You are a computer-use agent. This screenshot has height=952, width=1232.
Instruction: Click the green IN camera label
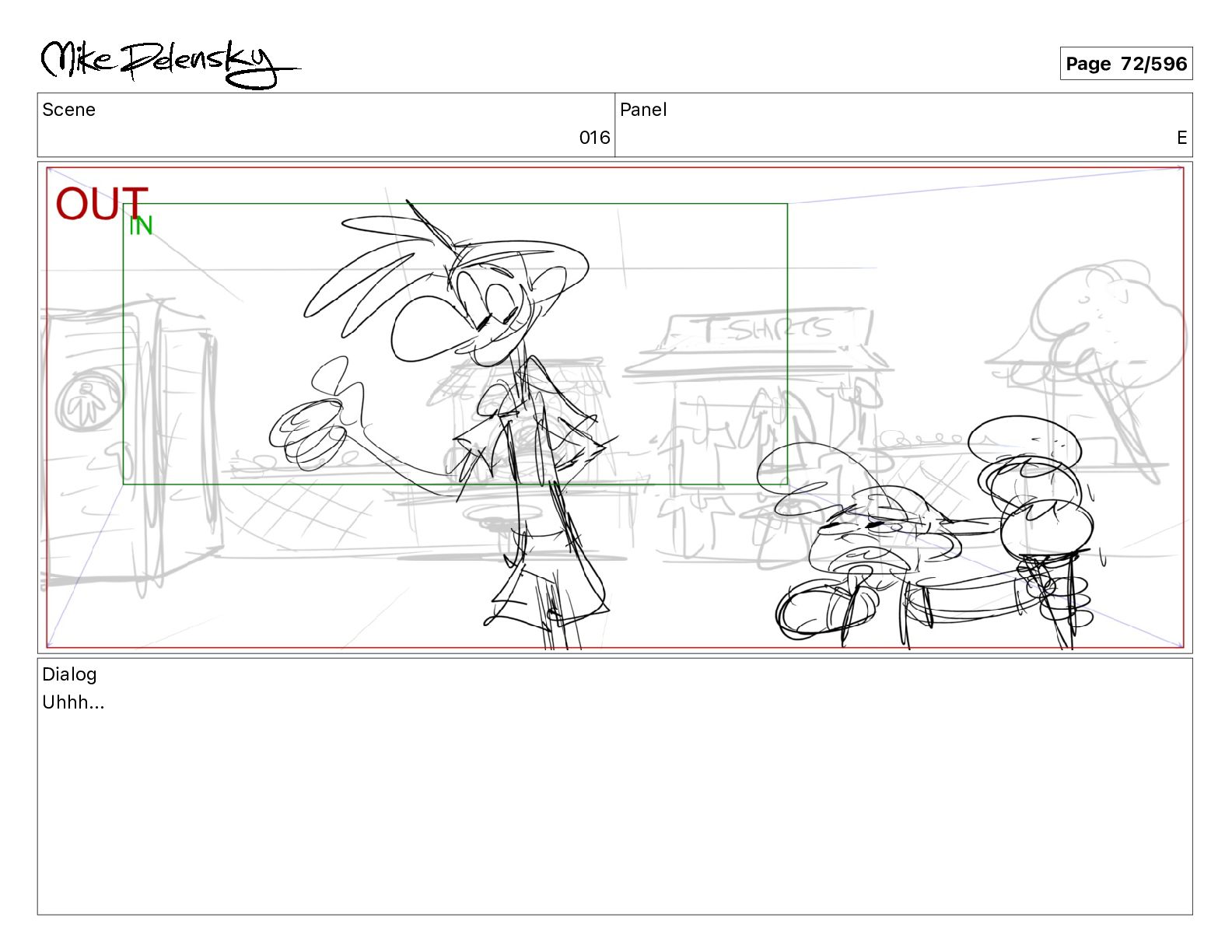(141, 226)
